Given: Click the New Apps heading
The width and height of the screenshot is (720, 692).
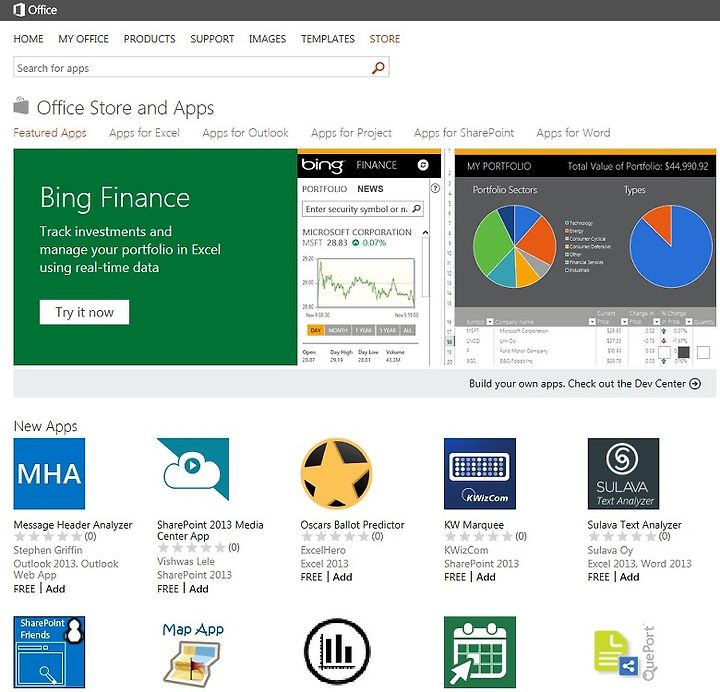Looking at the screenshot, I should pyautogui.click(x=45, y=426).
